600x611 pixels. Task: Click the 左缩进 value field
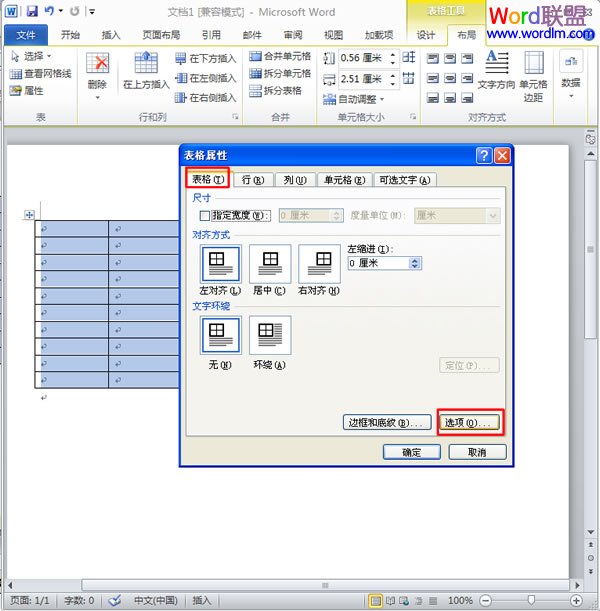pyautogui.click(x=378, y=263)
